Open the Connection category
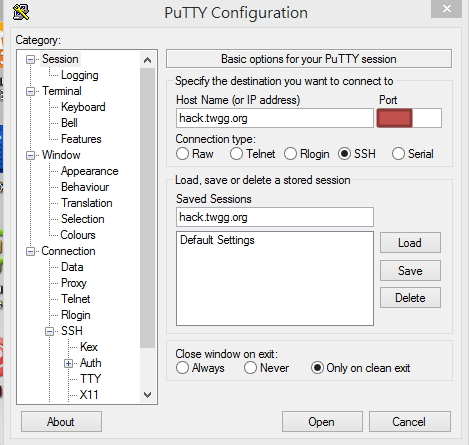This screenshot has height=445, width=469. click(x=68, y=251)
